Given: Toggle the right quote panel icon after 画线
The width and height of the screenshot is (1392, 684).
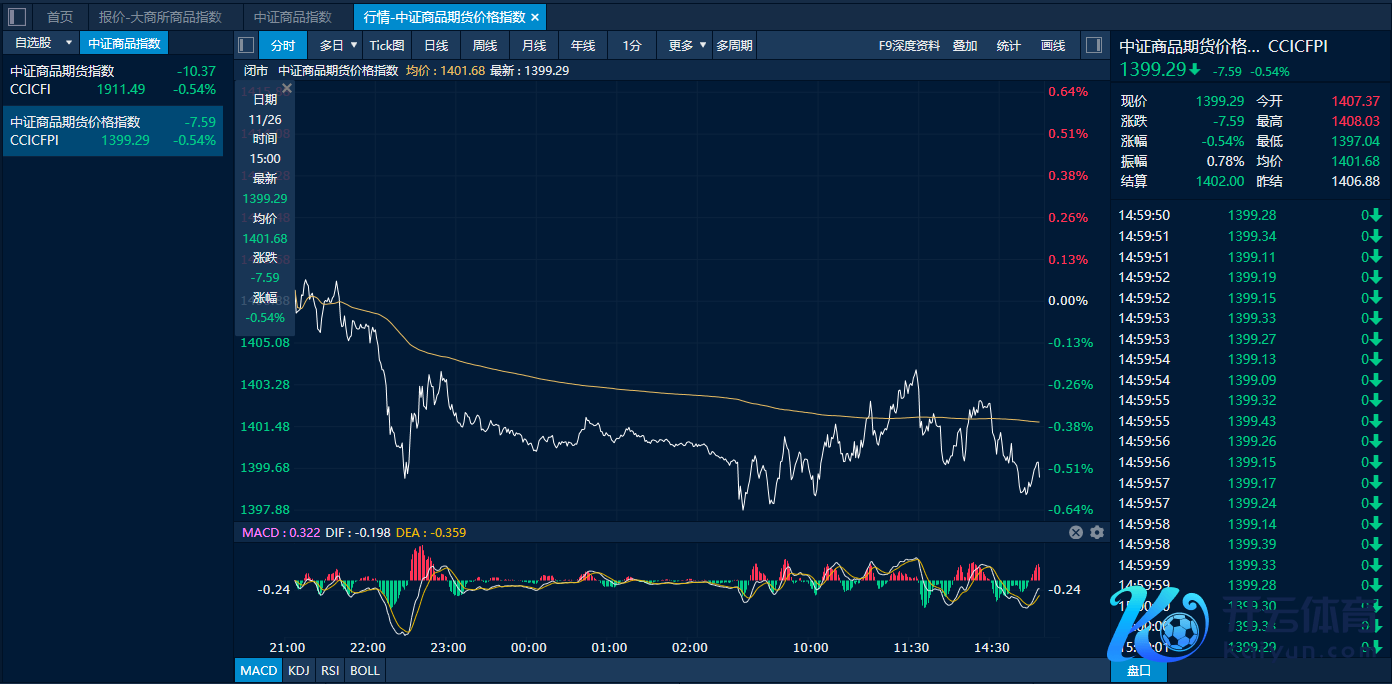Looking at the screenshot, I should pyautogui.click(x=1093, y=45).
